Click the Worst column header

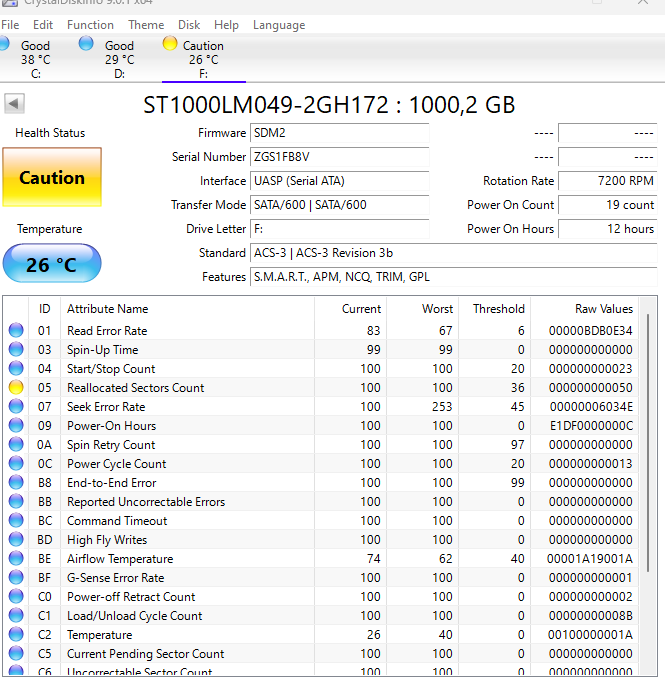tap(422, 309)
